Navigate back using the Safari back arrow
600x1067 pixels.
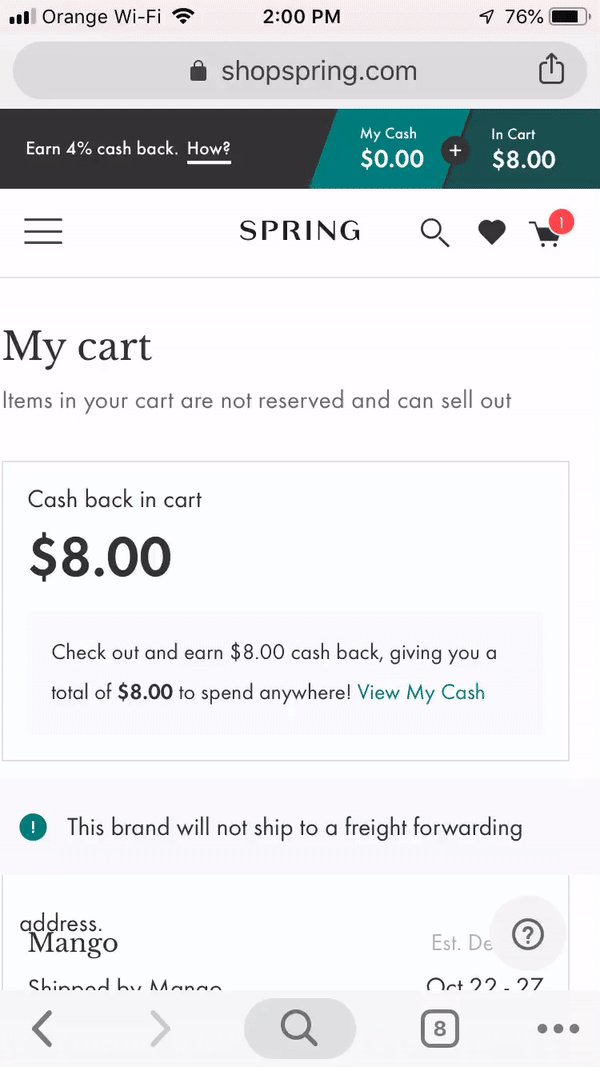click(42, 1028)
